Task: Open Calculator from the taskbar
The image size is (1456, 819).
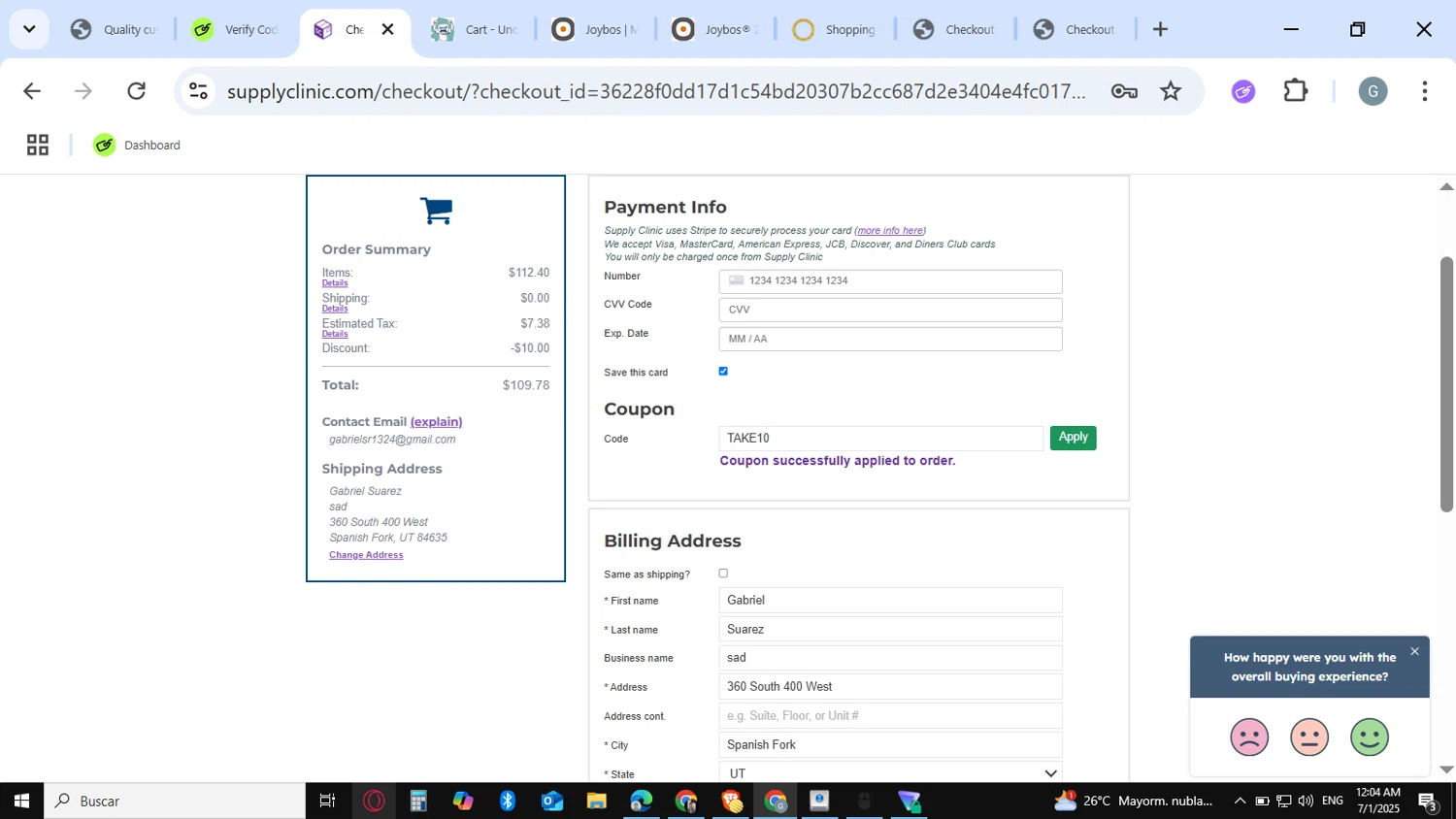Action: pos(418,801)
